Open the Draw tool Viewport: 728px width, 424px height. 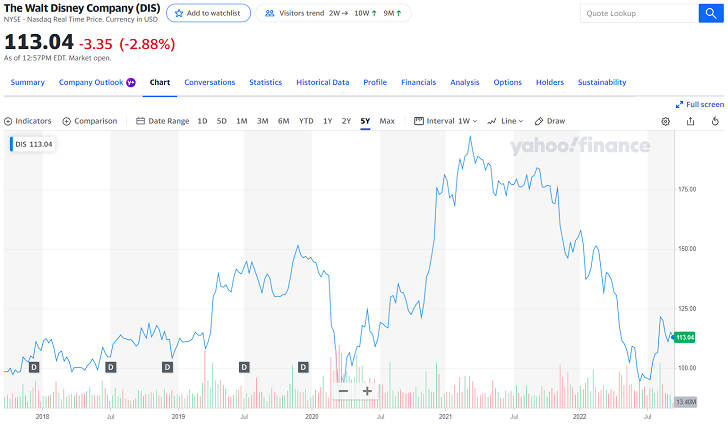click(550, 121)
